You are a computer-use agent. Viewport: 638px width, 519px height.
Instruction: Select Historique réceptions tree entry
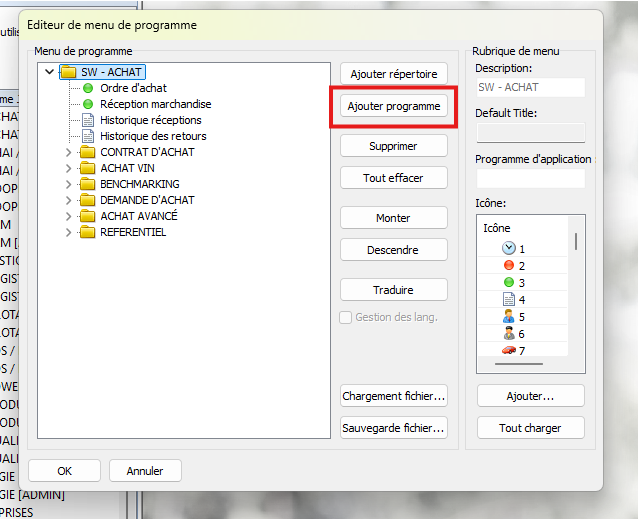click(150, 120)
